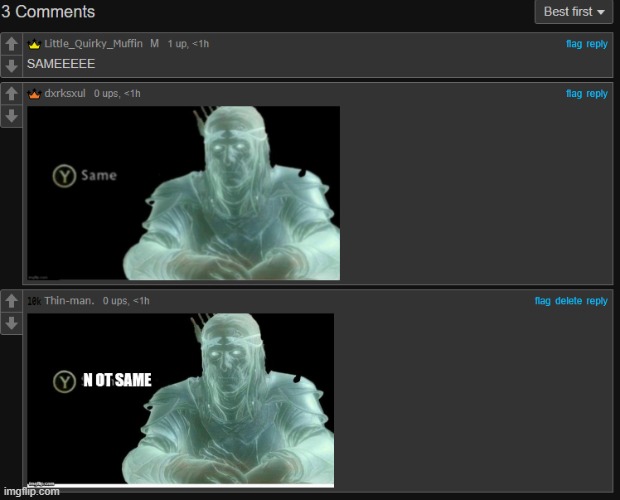Click yellow crown icon beside Little_Quirky_Muffin
The height and width of the screenshot is (500, 620).
pos(34,44)
